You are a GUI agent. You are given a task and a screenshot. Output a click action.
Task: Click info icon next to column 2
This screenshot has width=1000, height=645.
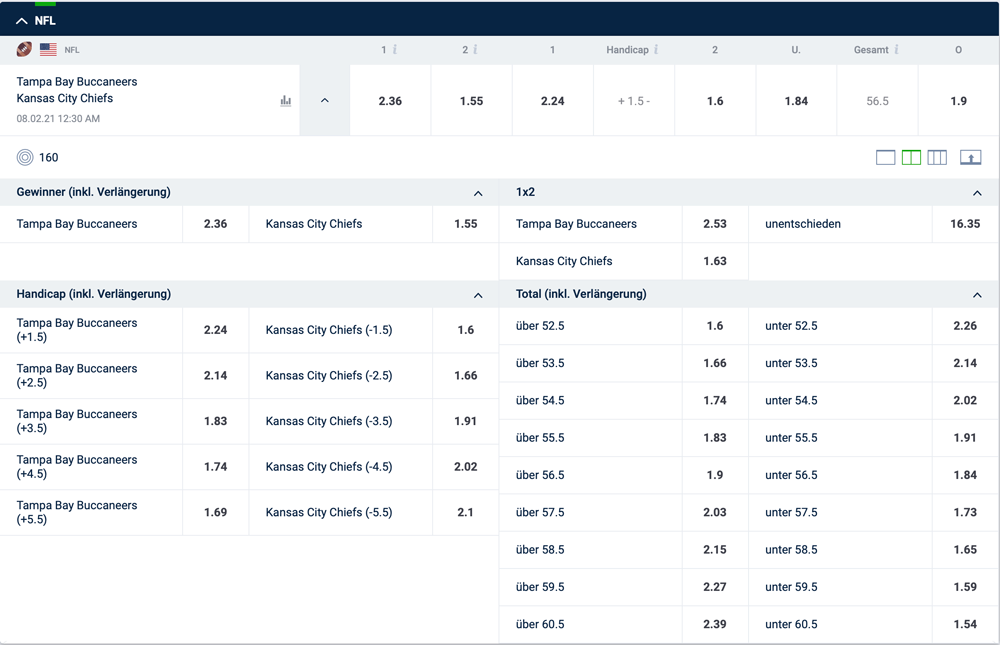point(476,50)
